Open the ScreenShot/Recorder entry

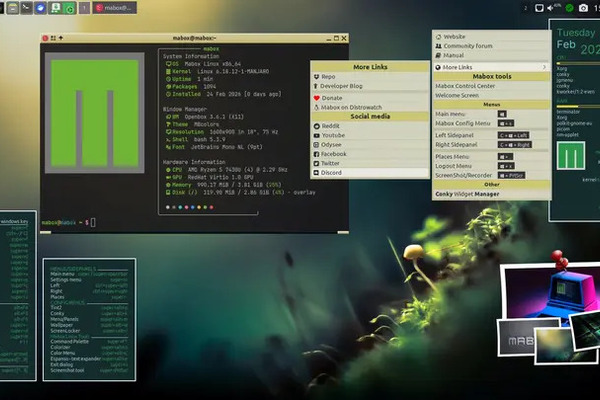tap(492, 175)
